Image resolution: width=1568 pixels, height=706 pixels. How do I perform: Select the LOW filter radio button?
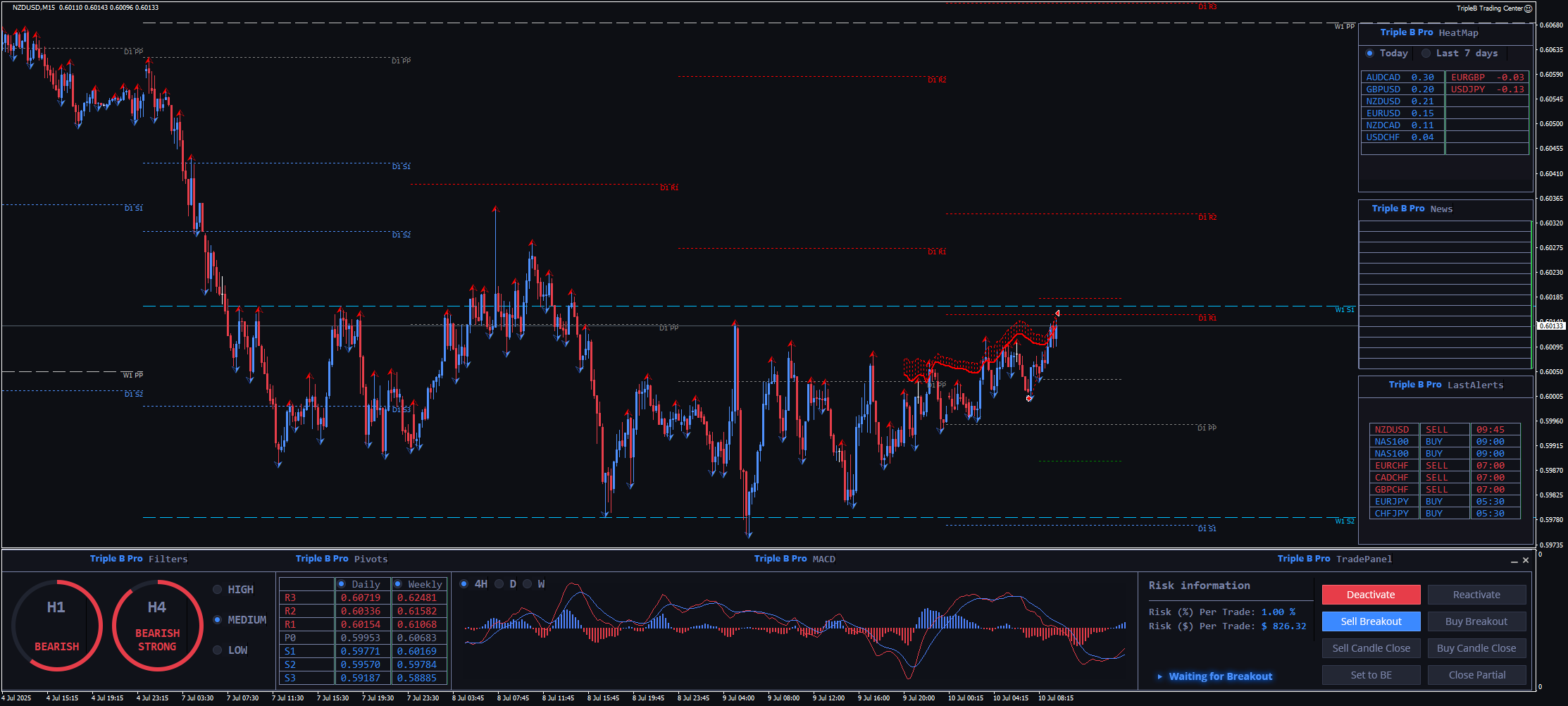[x=218, y=650]
